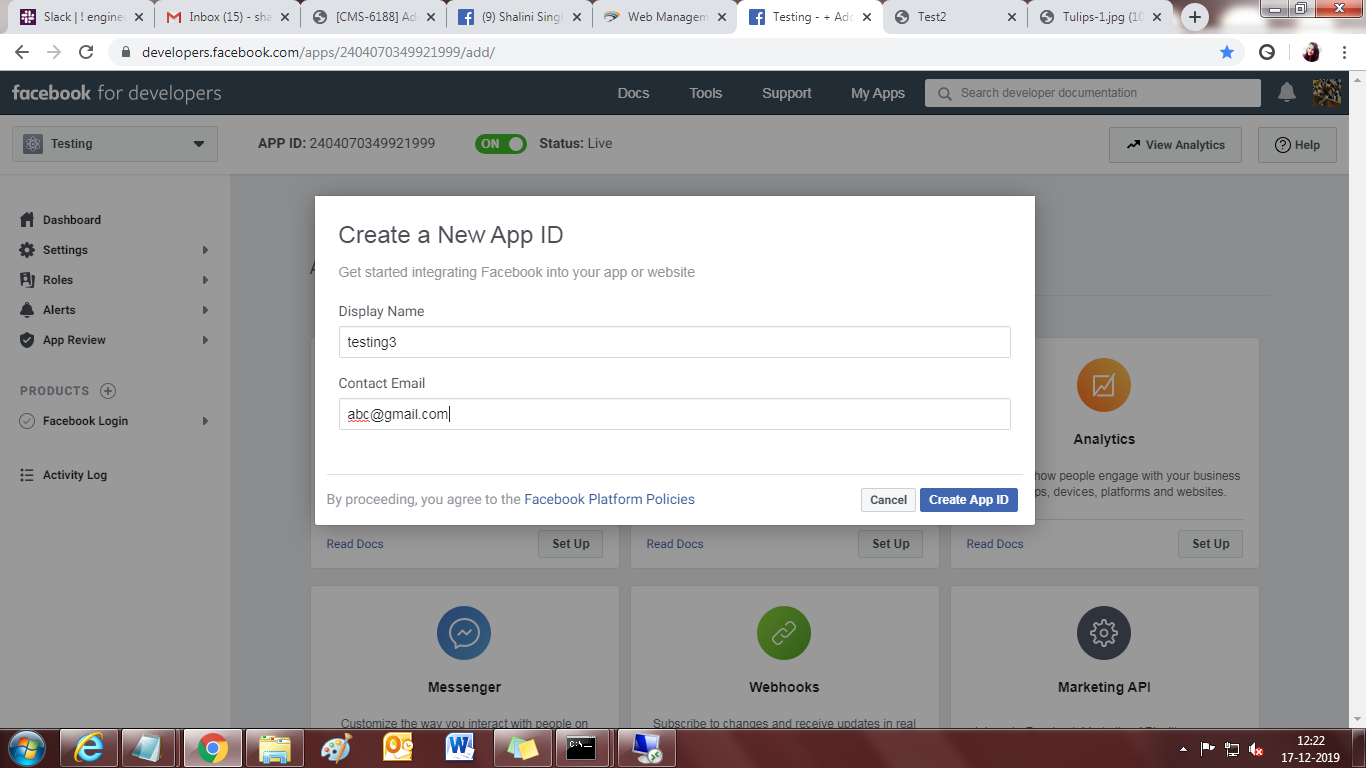Cancel the Create a New App ID dialog
This screenshot has width=1366, height=768.
(x=888, y=500)
